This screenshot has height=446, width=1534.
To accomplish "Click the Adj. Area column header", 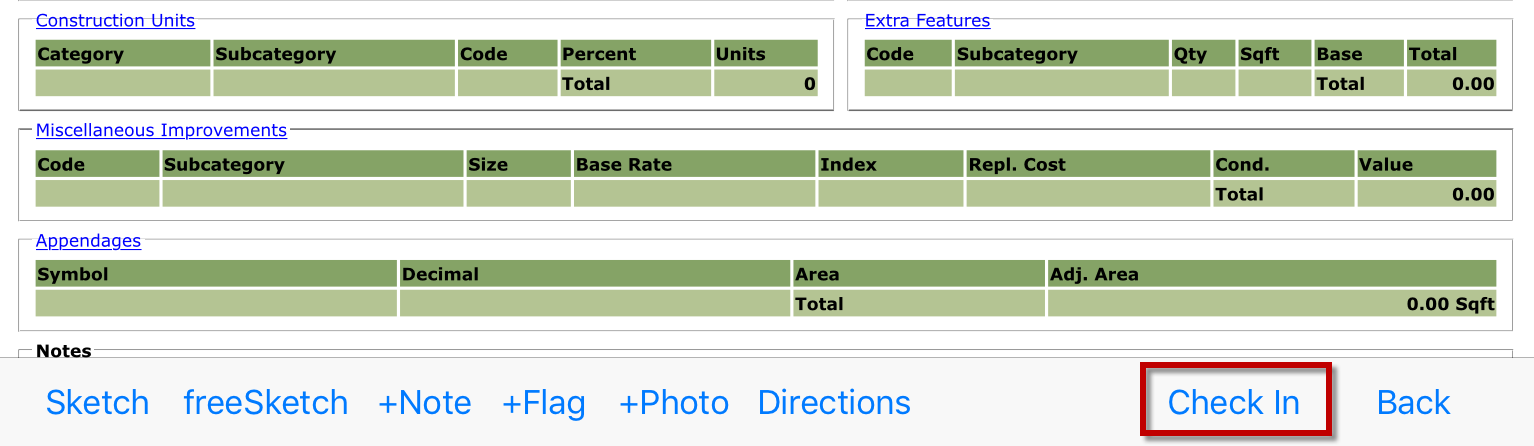I will point(1272,274).
